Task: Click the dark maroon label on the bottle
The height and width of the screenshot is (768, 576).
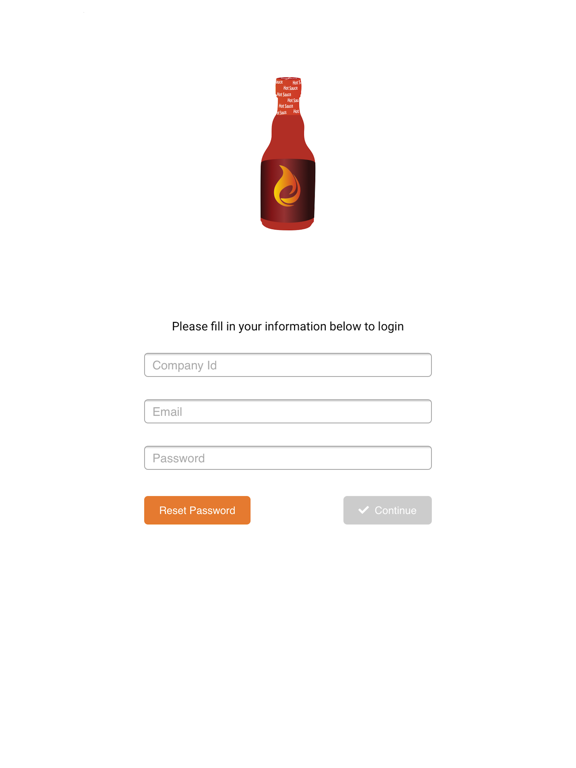Action: coord(288,190)
